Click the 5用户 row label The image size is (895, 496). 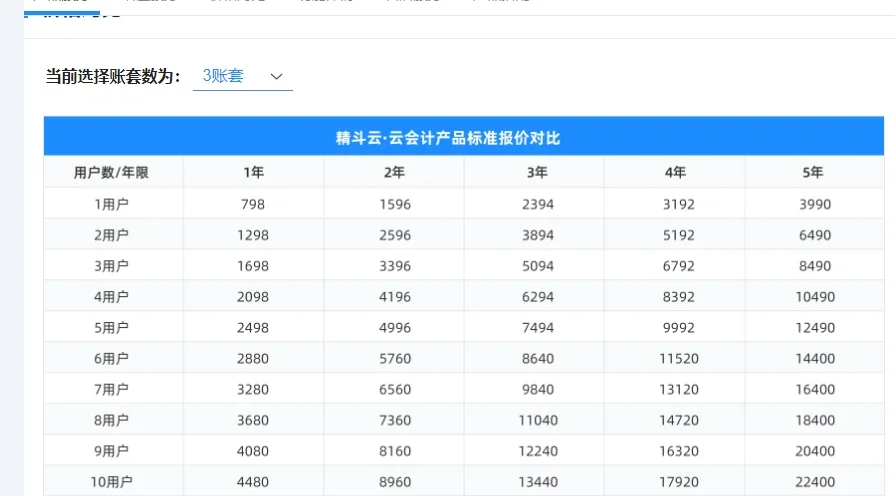pyautogui.click(x=111, y=328)
